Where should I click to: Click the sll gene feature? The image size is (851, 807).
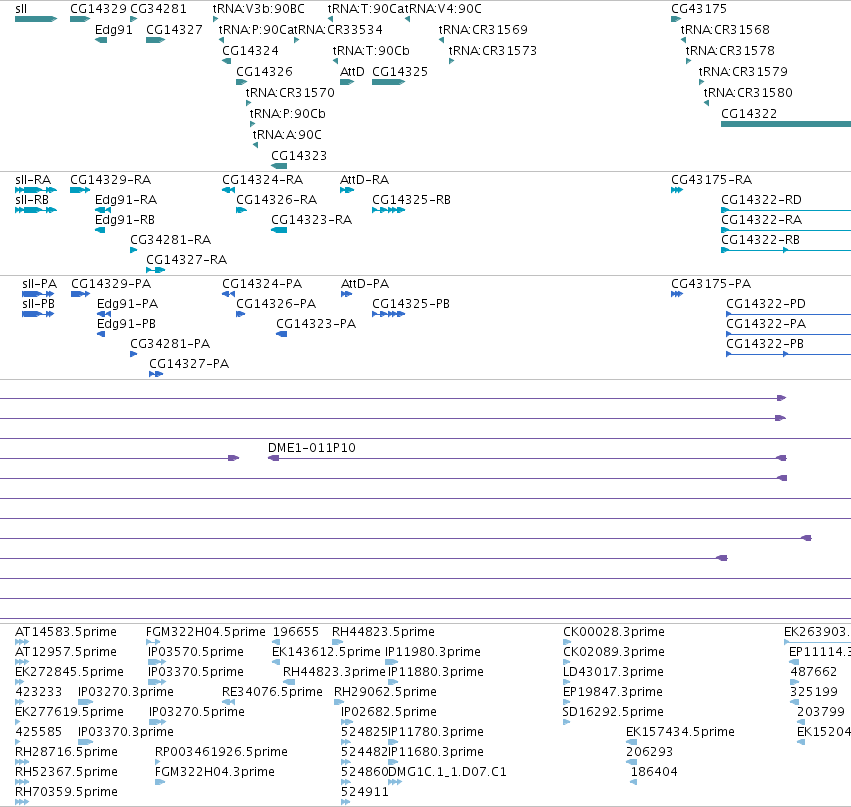click(36, 20)
